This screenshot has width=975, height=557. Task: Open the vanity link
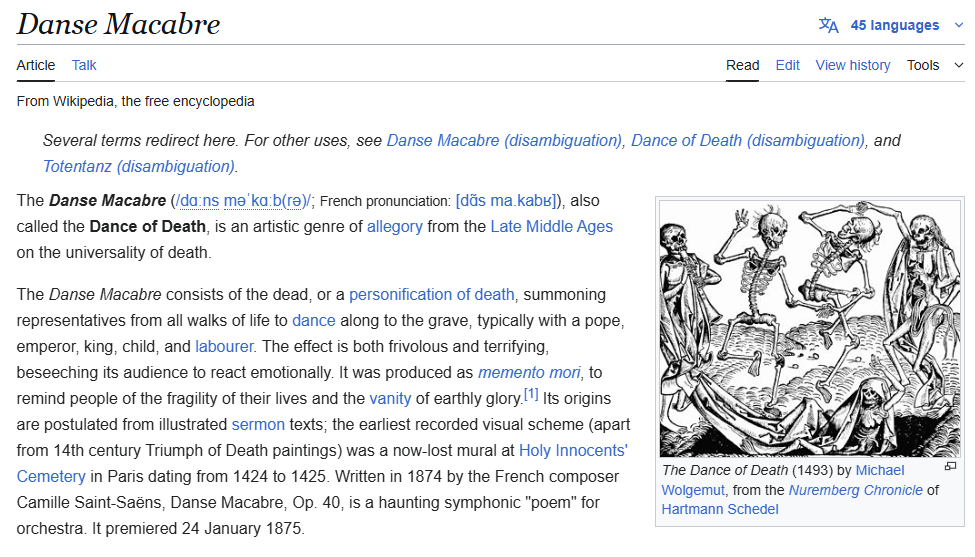coord(390,398)
